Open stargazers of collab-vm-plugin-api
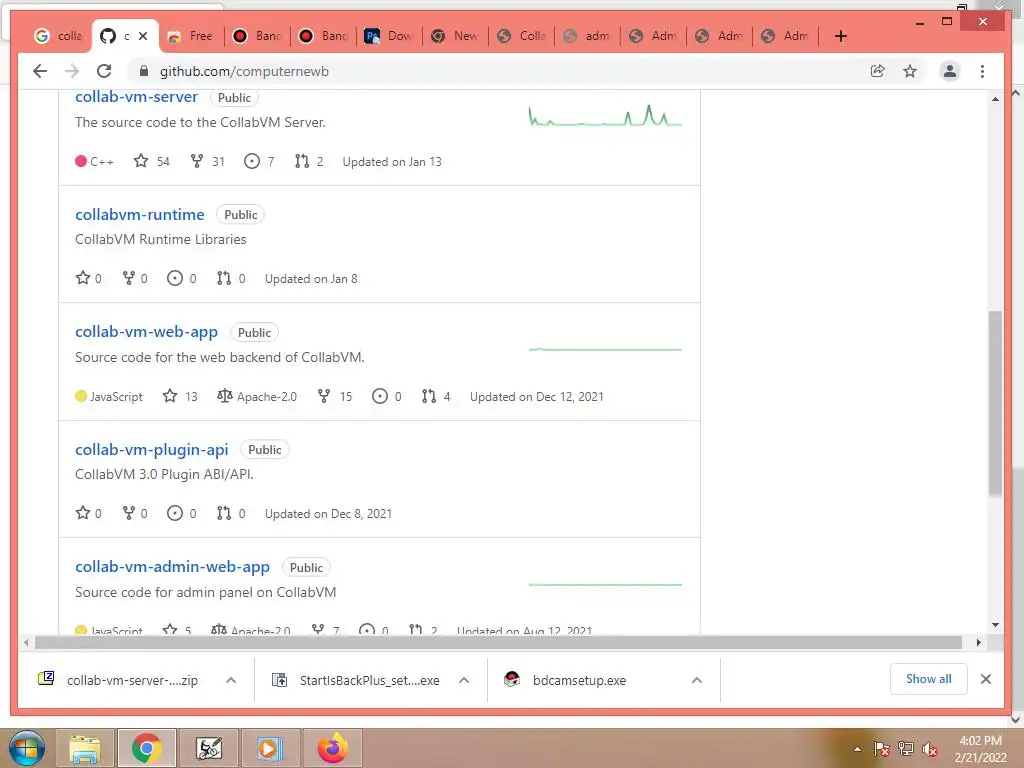The width and height of the screenshot is (1024, 768). coord(89,513)
